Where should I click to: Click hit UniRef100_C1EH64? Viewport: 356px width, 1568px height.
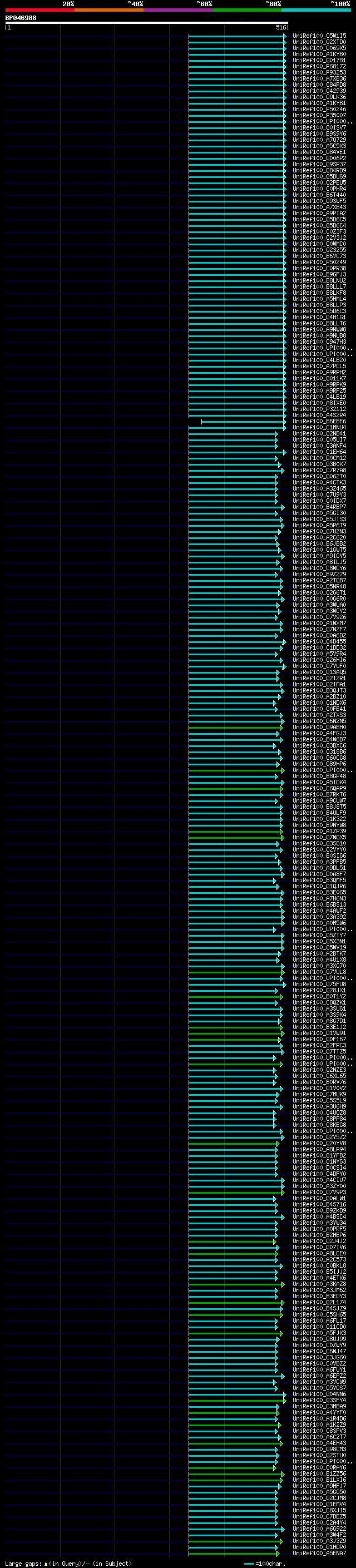coord(319,452)
